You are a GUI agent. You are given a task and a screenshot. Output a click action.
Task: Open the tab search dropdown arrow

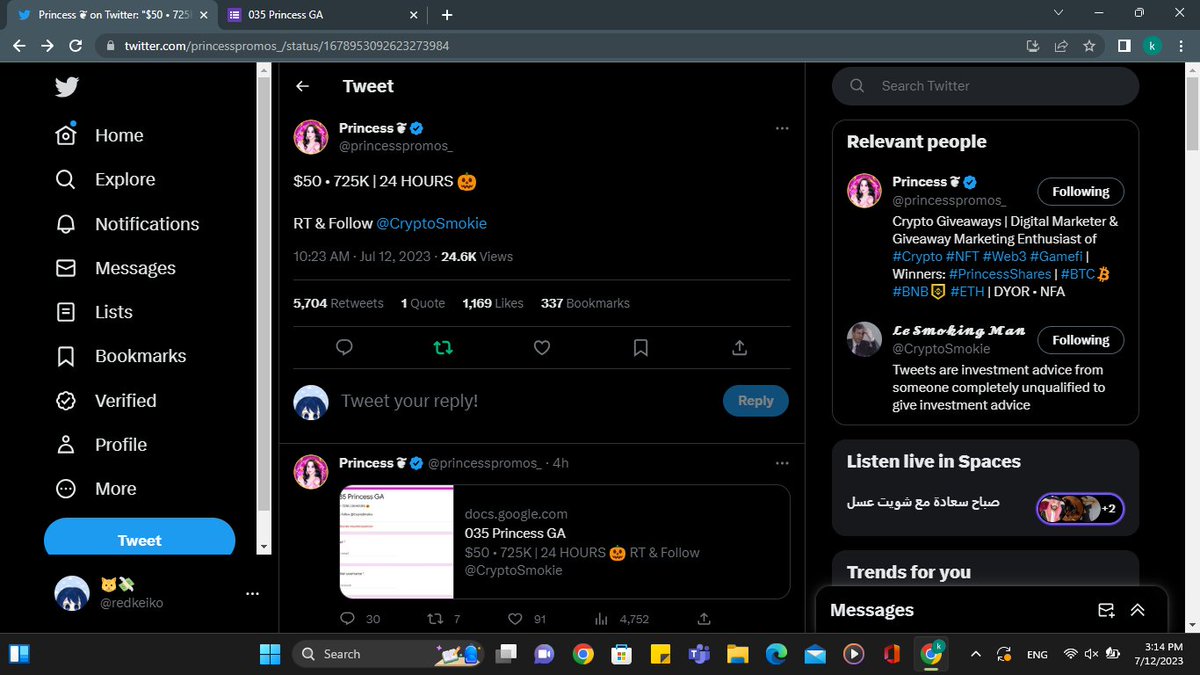1060,12
